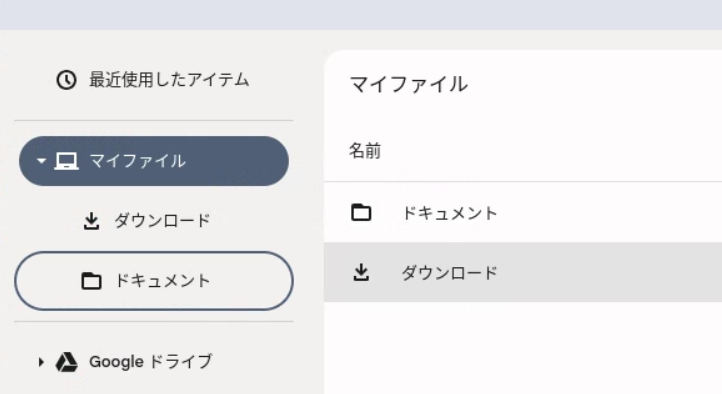722x394 pixels.
Task: Select the マイファイル label in the sidebar
Action: pyautogui.click(x=137, y=161)
